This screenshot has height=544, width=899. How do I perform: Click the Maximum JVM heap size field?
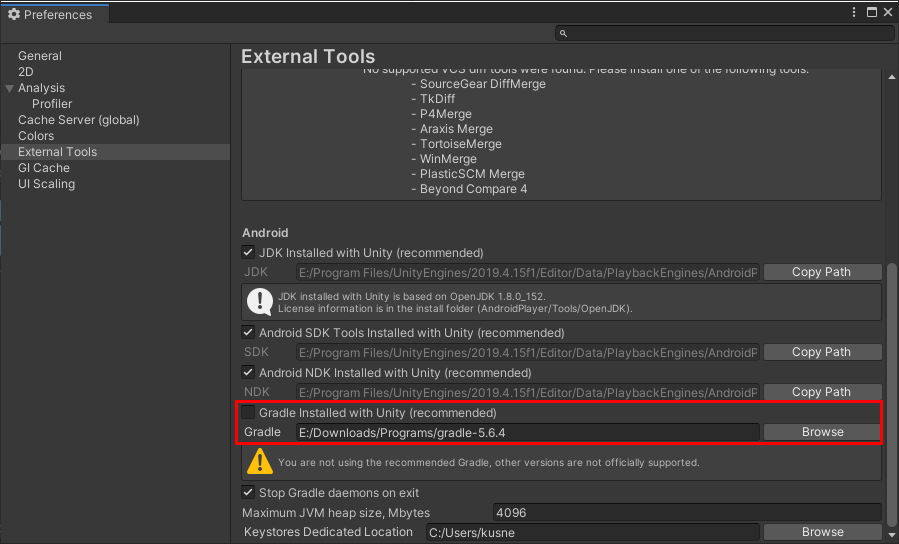click(x=687, y=513)
